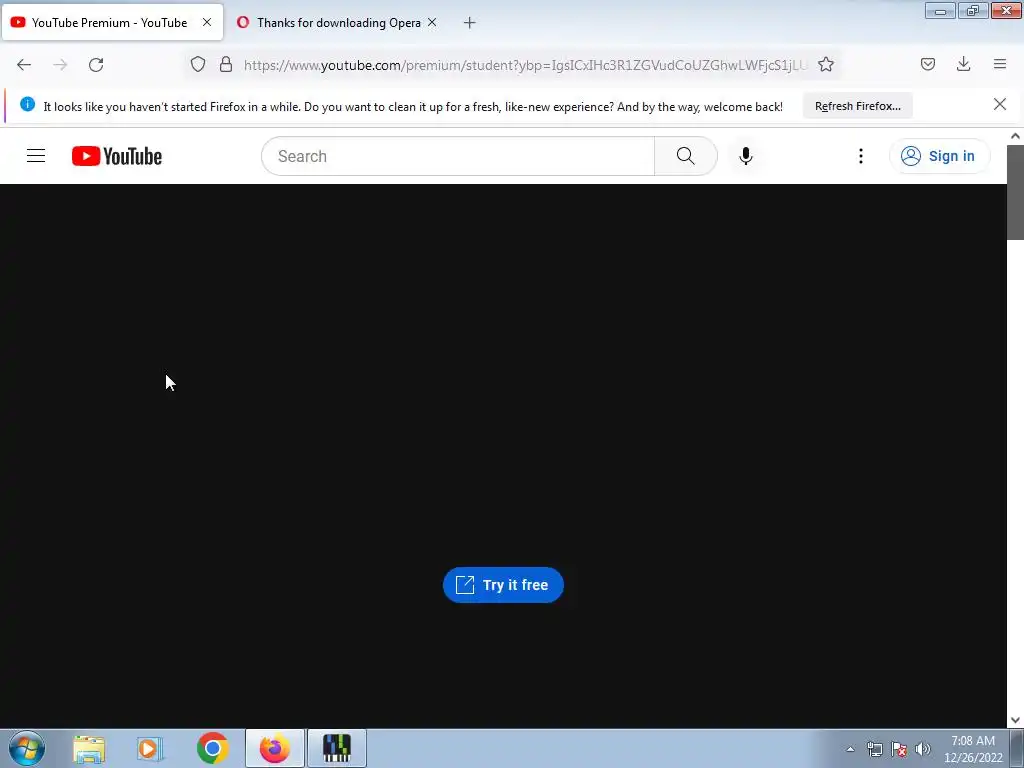The width and height of the screenshot is (1024, 768).
Task: Open Google Chrome from the taskbar
Action: click(212, 748)
